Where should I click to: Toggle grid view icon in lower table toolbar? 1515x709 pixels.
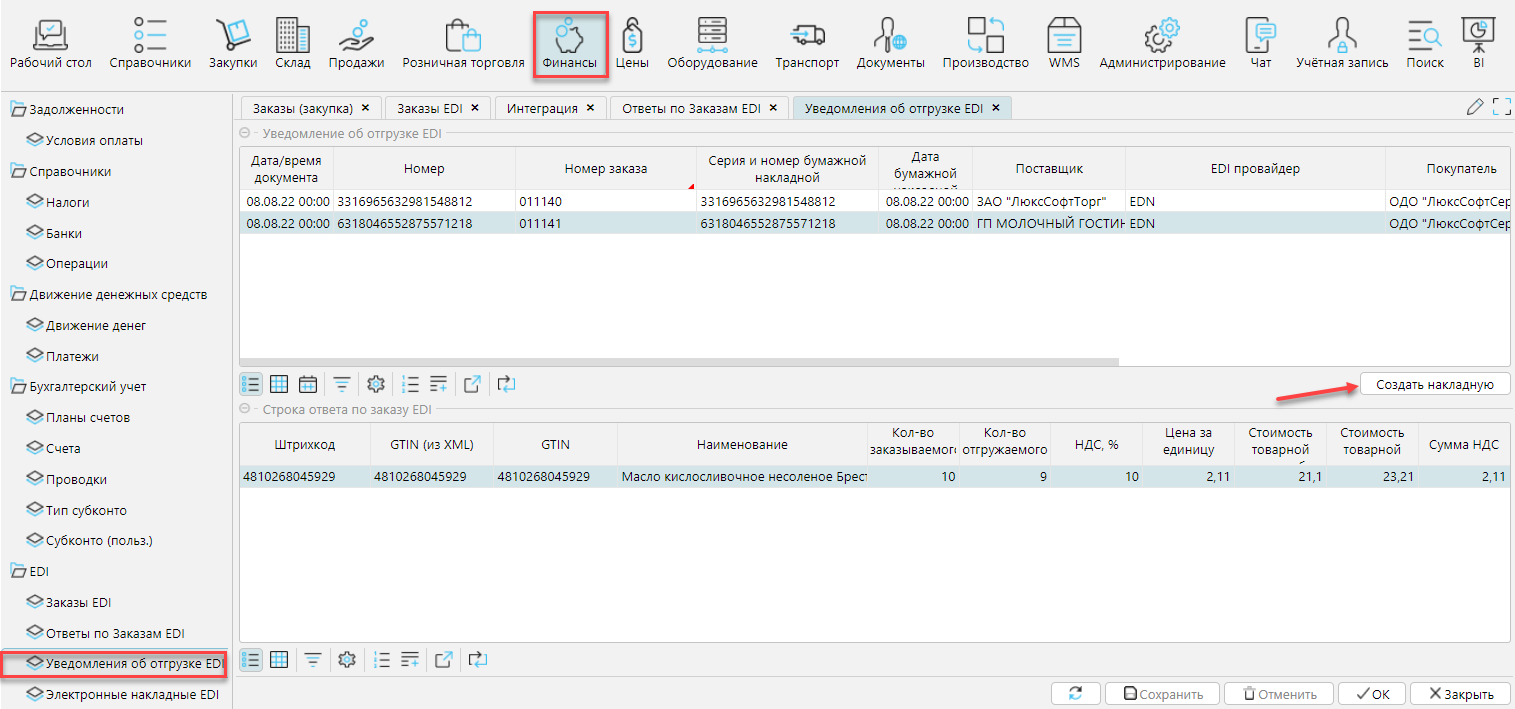click(x=280, y=659)
